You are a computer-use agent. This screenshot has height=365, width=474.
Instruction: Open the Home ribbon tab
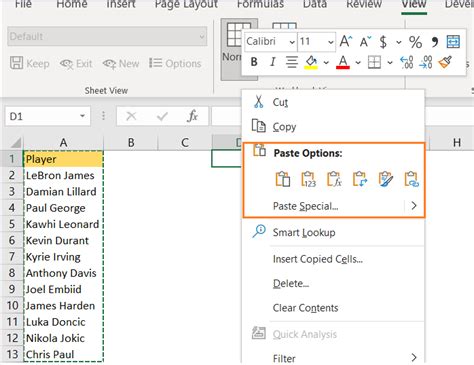tap(72, 4)
